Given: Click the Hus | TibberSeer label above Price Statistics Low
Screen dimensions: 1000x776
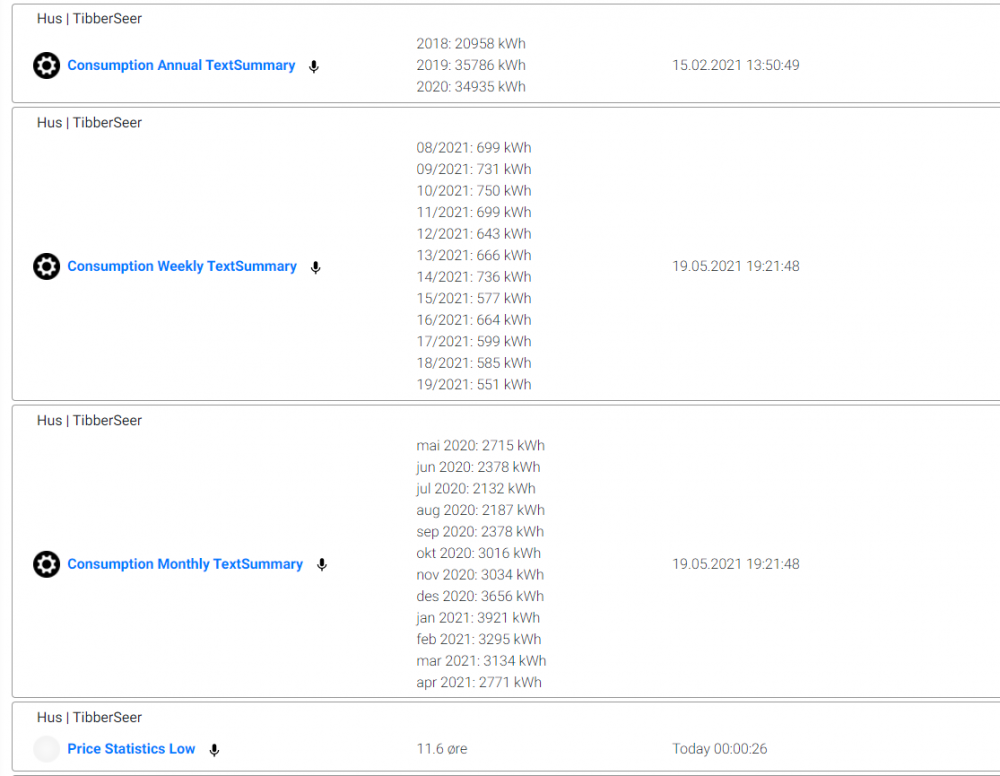Looking at the screenshot, I should click(90, 718).
